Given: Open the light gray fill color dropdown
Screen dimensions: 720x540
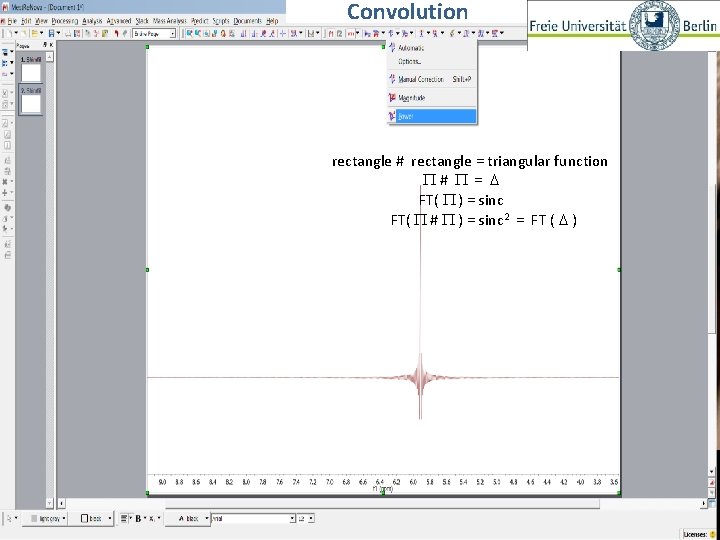Looking at the screenshot, I should coord(47,518).
